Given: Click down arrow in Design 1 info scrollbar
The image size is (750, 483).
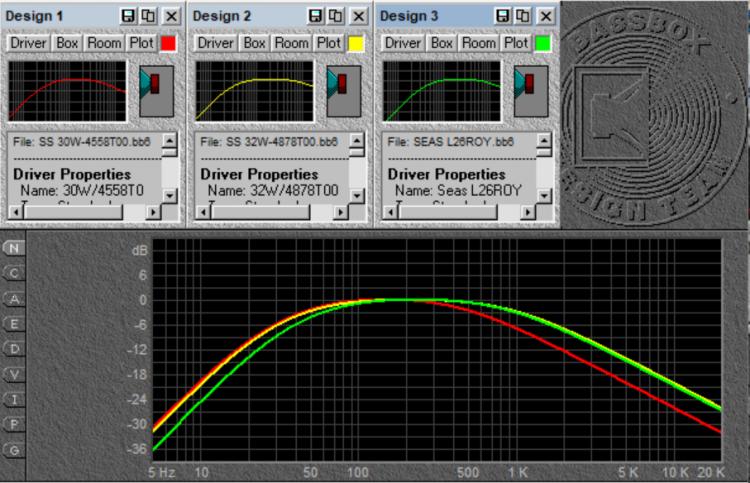Looking at the screenshot, I should [170, 195].
